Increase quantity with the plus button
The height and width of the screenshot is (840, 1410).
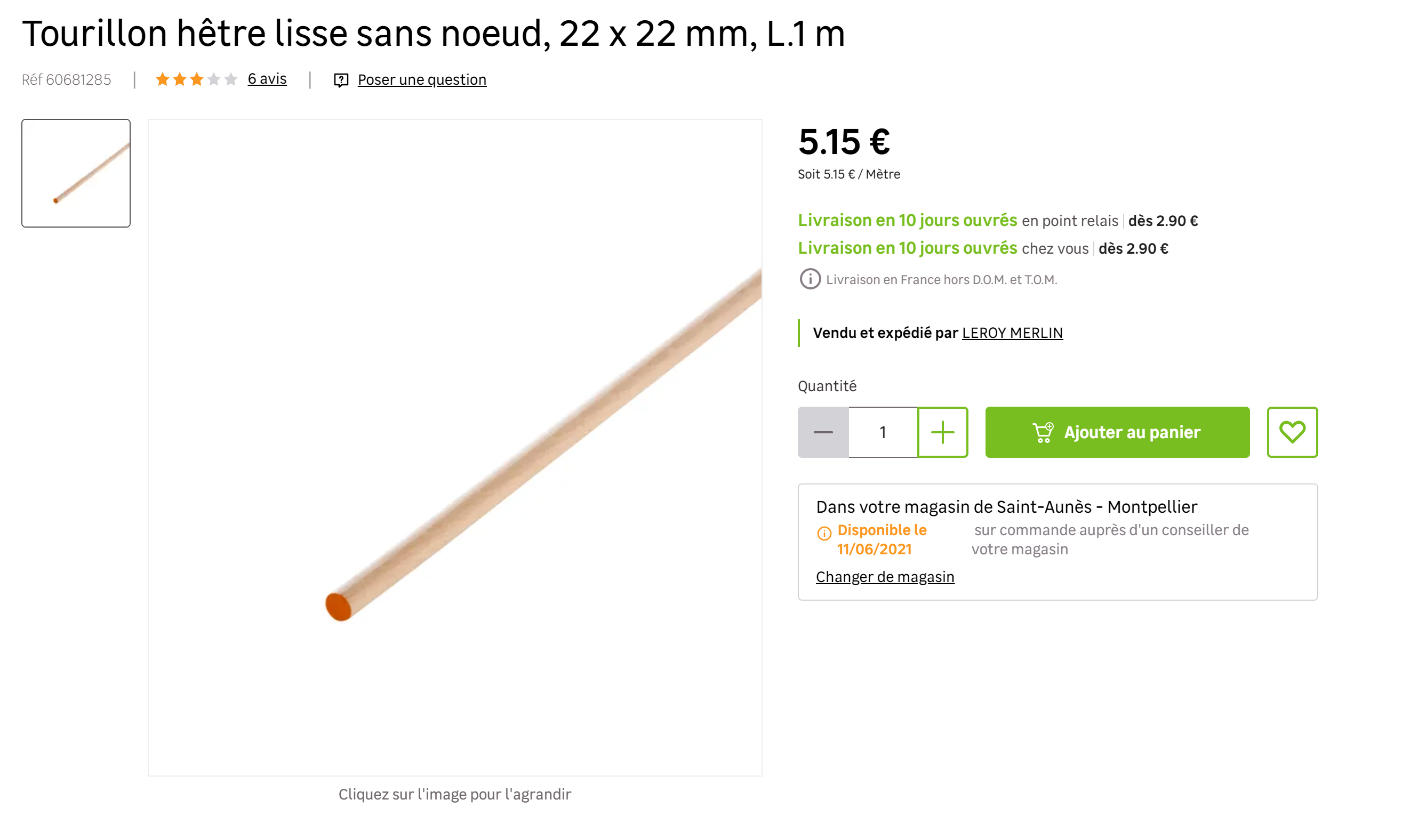pyautogui.click(x=942, y=432)
